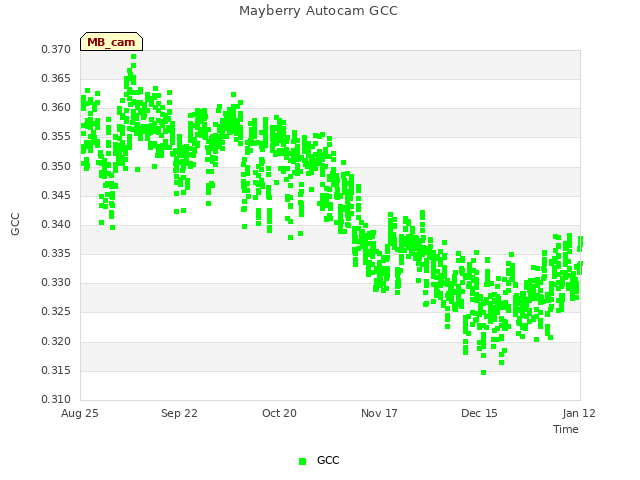Click the green GCC legend swatch
Image resolution: width=640 pixels, height=480 pixels.
pyautogui.click(x=302, y=461)
